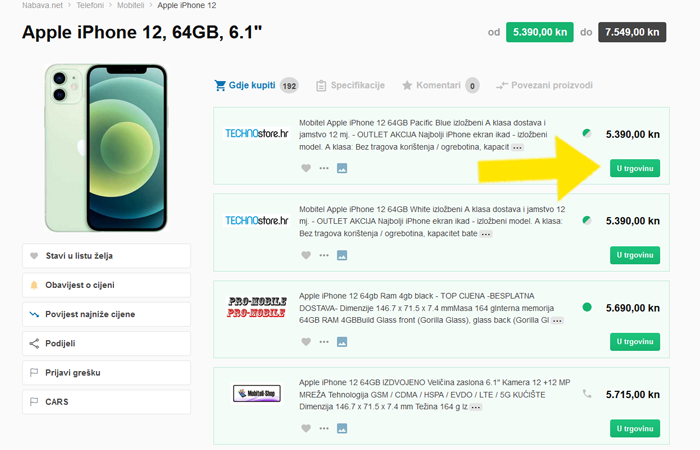Click heart icon on Mobiteli-Shop offer
700x450 pixels.
coord(306,429)
